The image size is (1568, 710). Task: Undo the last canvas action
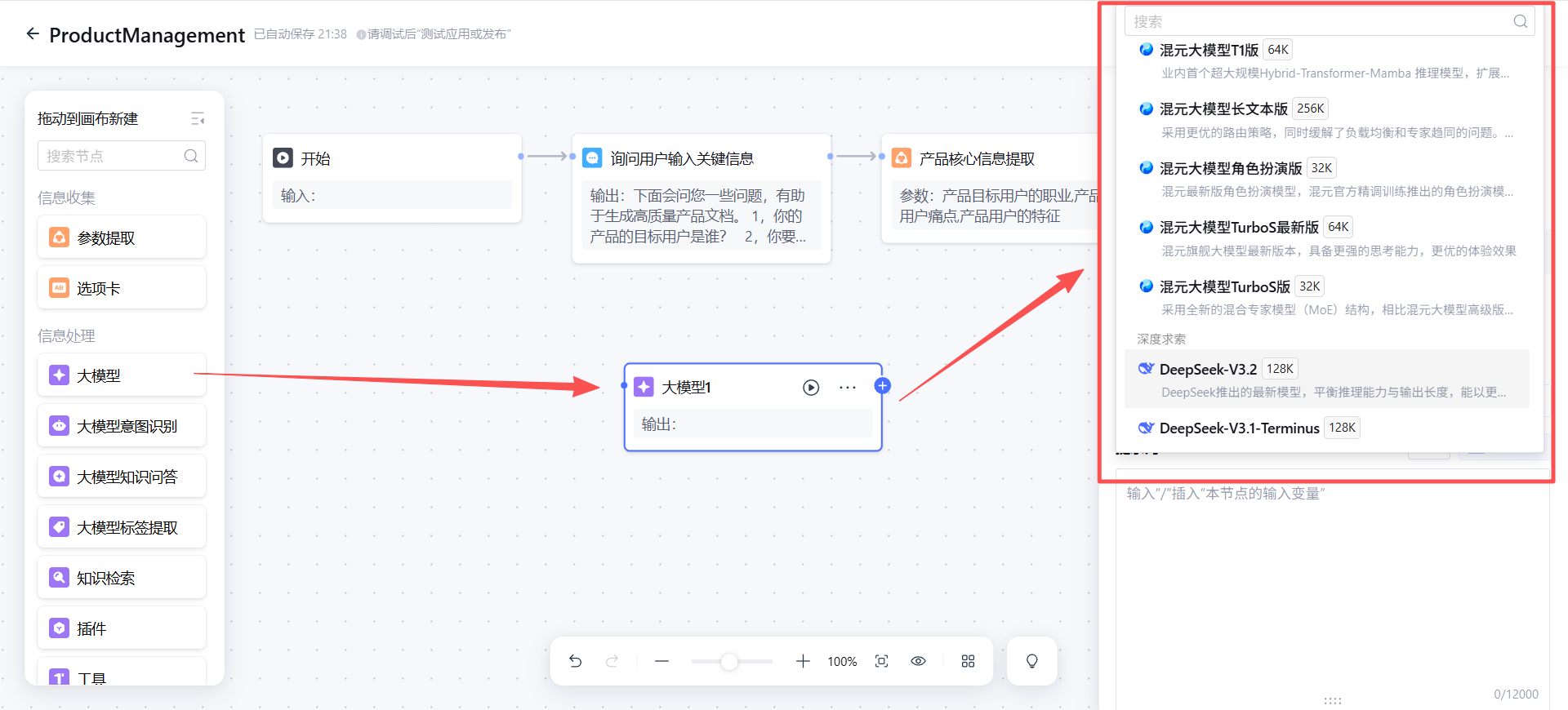[576, 661]
